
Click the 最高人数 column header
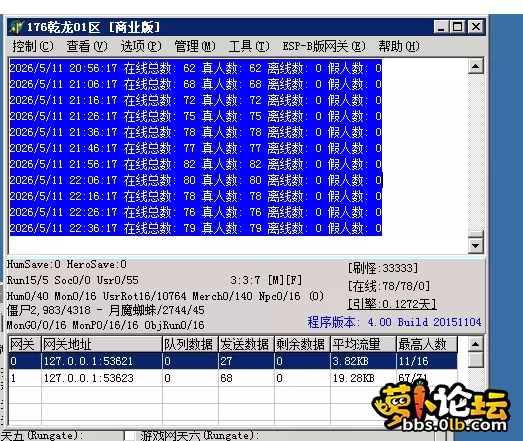(x=427, y=344)
